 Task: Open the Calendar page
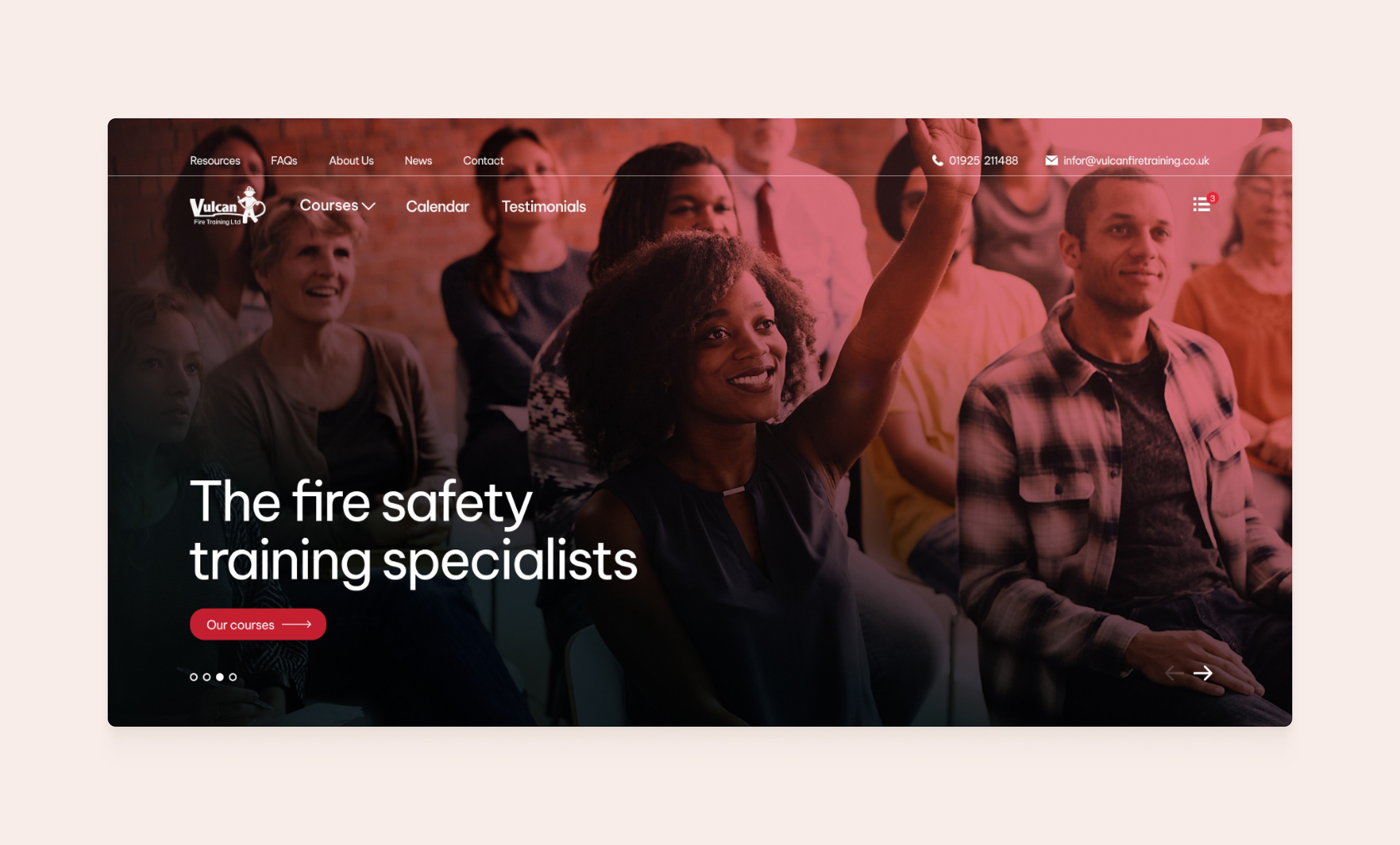pos(437,206)
